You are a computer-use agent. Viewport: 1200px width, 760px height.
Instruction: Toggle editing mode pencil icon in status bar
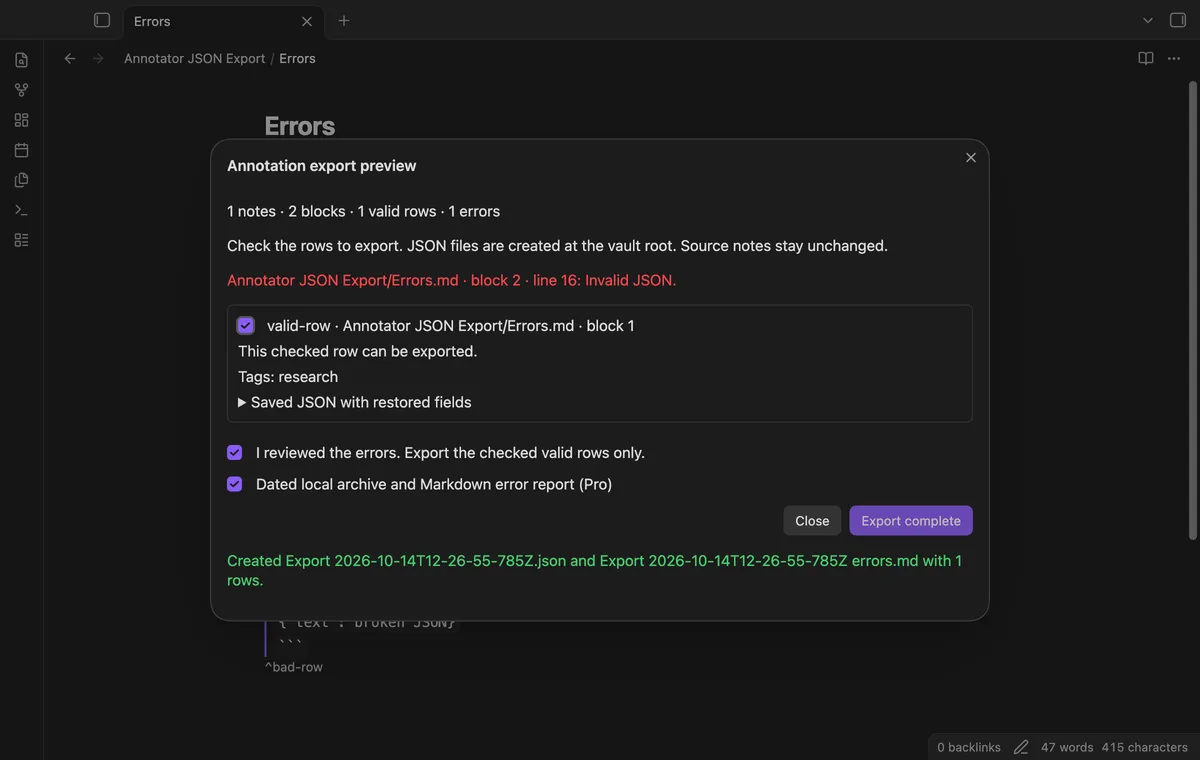tap(1021, 747)
